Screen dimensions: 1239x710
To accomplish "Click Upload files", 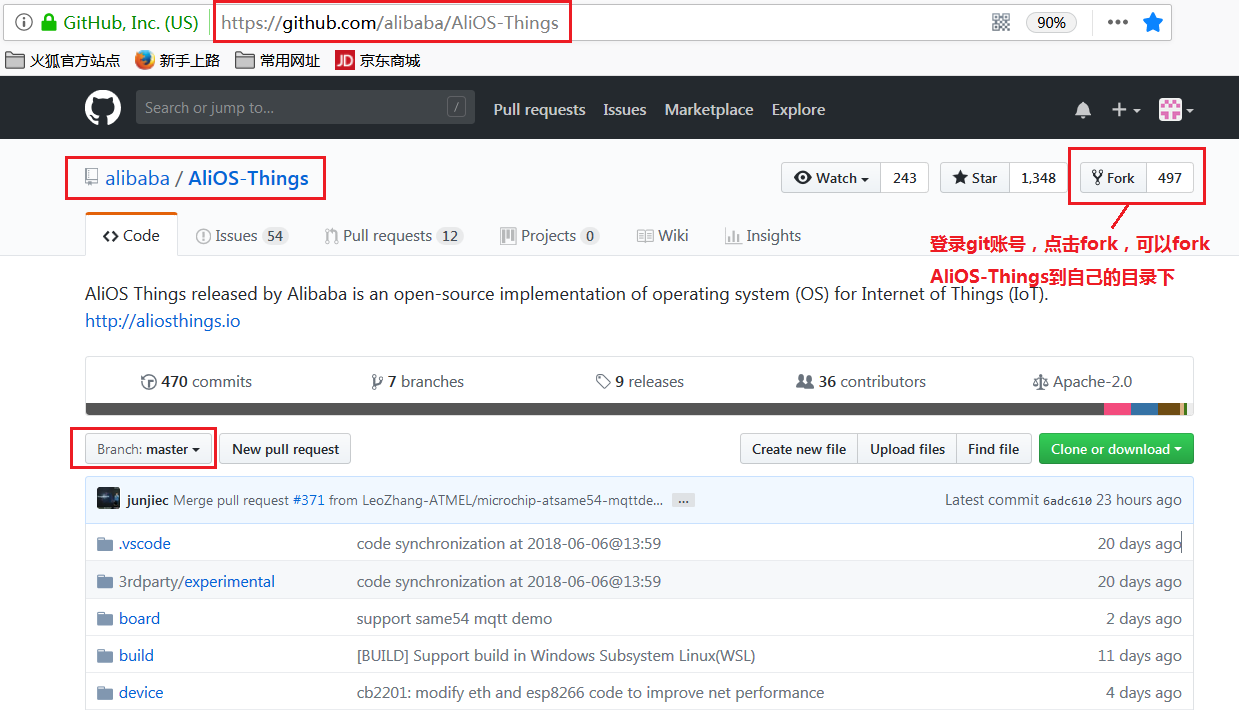I will click(907, 449).
